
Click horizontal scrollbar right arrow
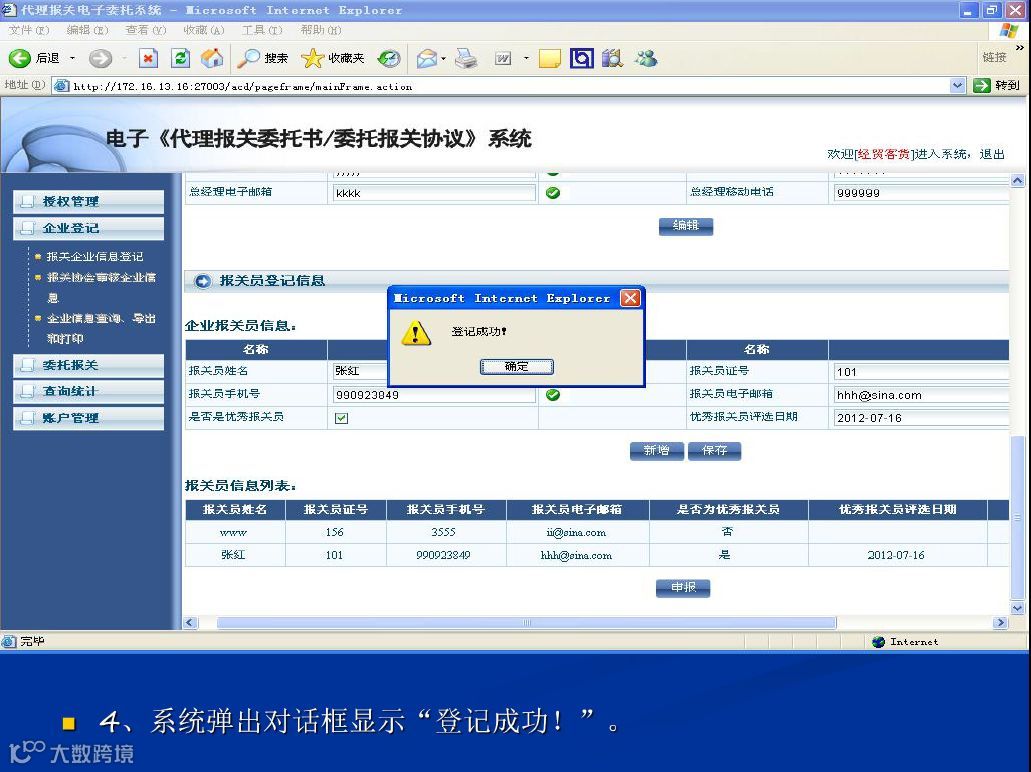1000,623
